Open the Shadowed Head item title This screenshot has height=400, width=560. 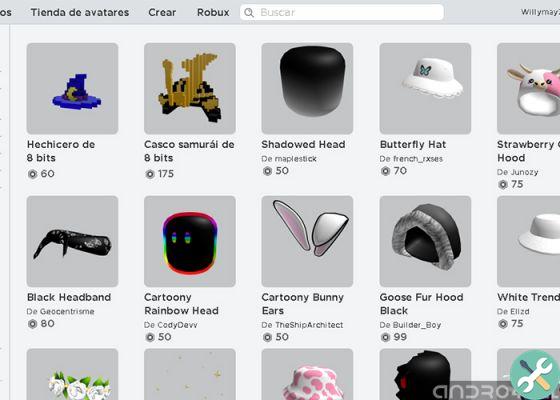[303, 144]
